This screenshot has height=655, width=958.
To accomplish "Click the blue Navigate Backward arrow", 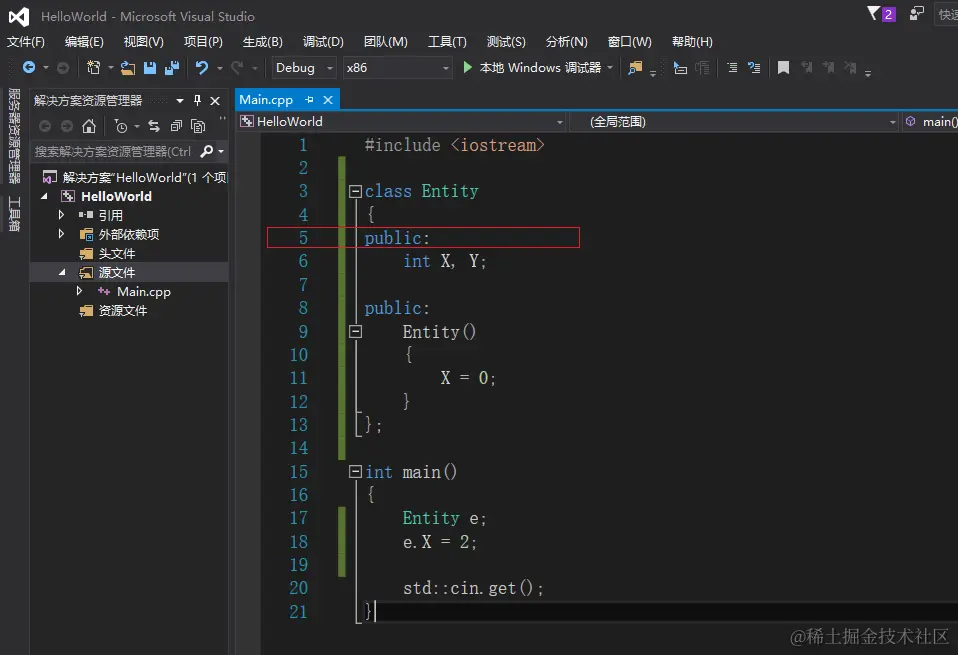I will (29, 67).
